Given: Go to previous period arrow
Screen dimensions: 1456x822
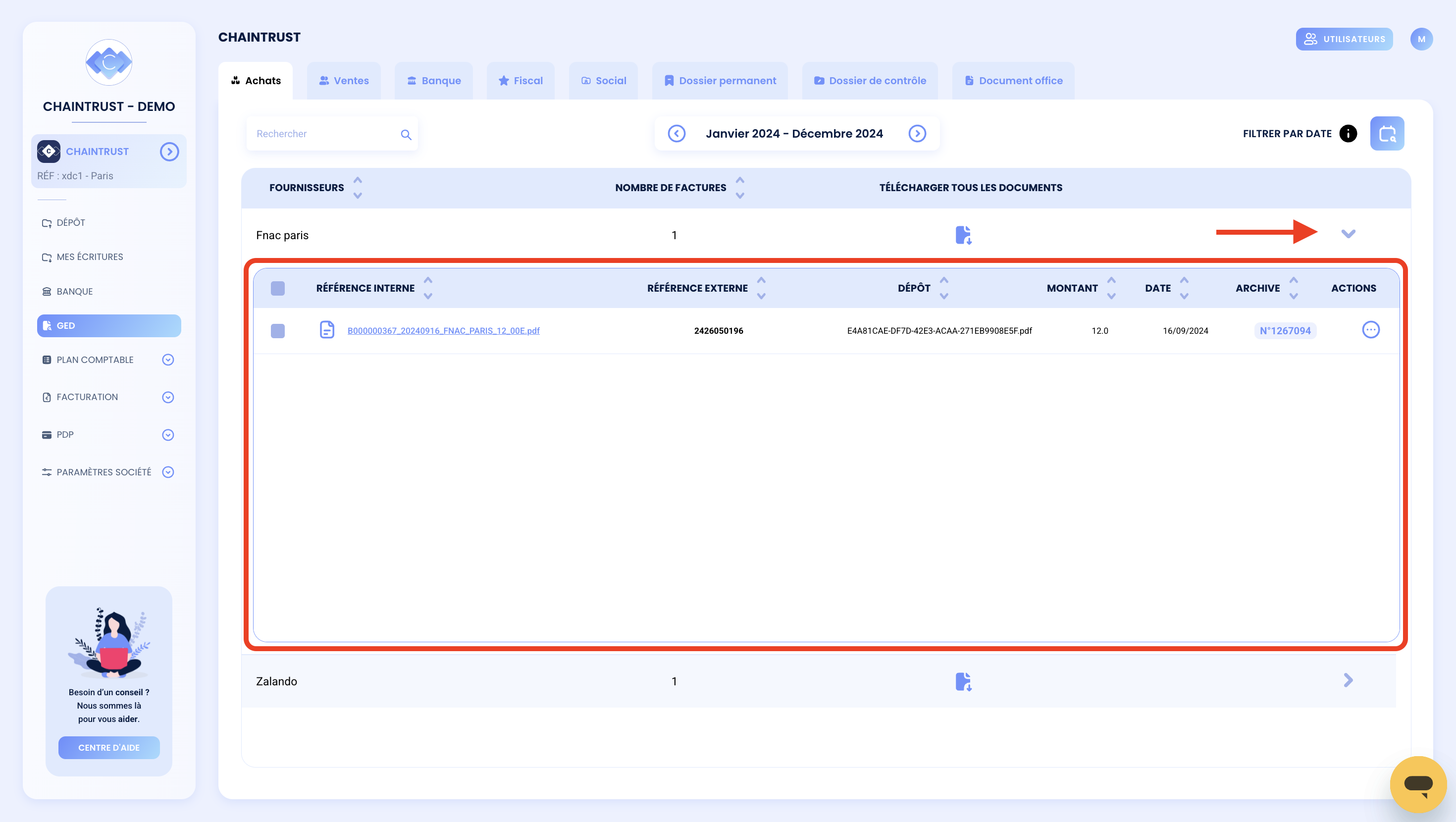Looking at the screenshot, I should click(x=676, y=133).
